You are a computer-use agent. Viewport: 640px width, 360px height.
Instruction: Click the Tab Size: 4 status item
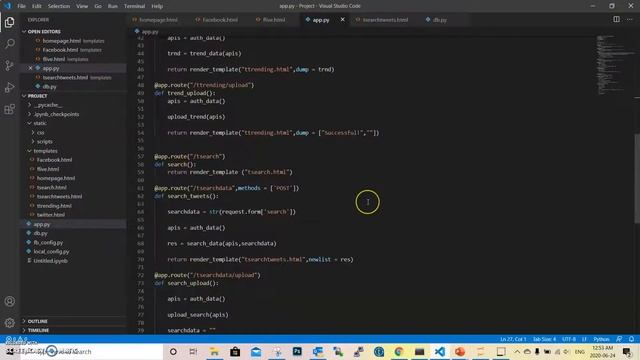(544, 339)
